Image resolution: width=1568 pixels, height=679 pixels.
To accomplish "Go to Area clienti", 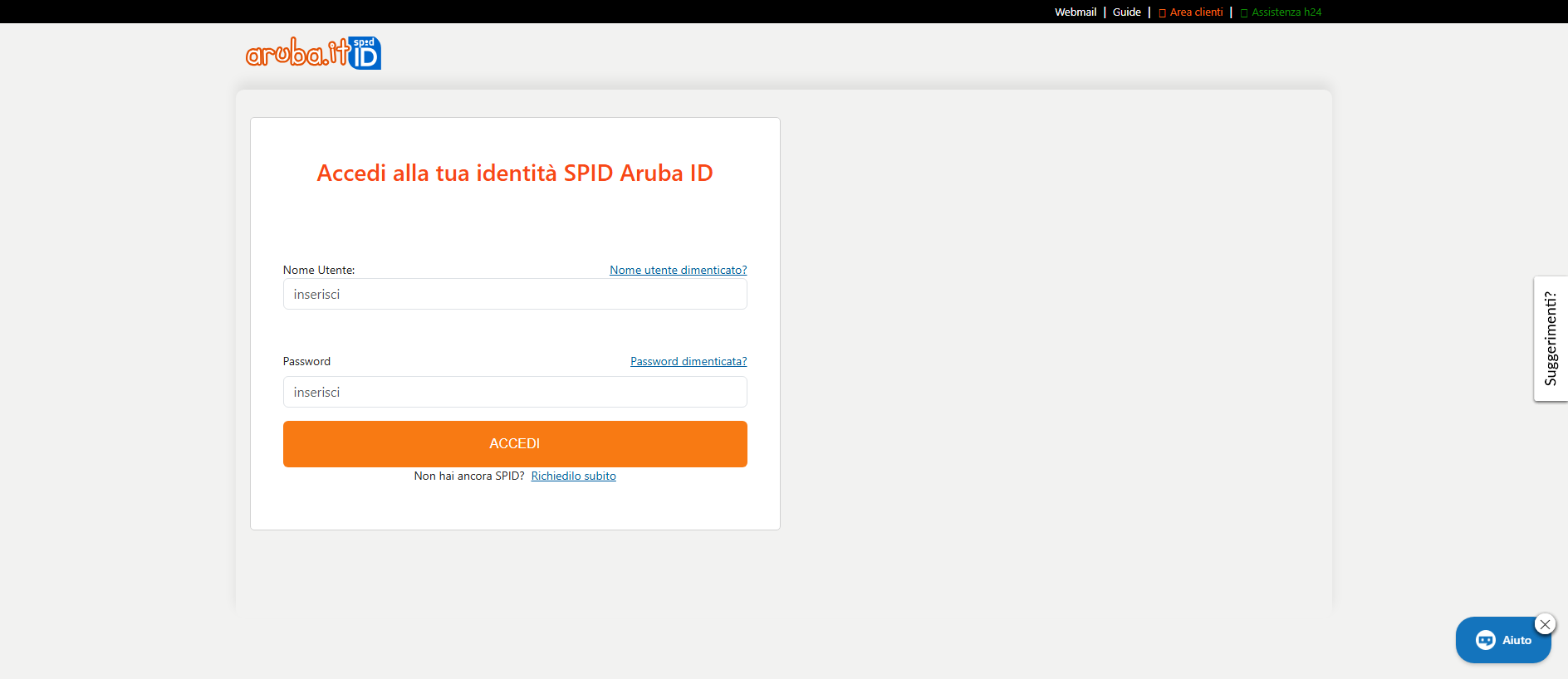I will coord(1191,12).
